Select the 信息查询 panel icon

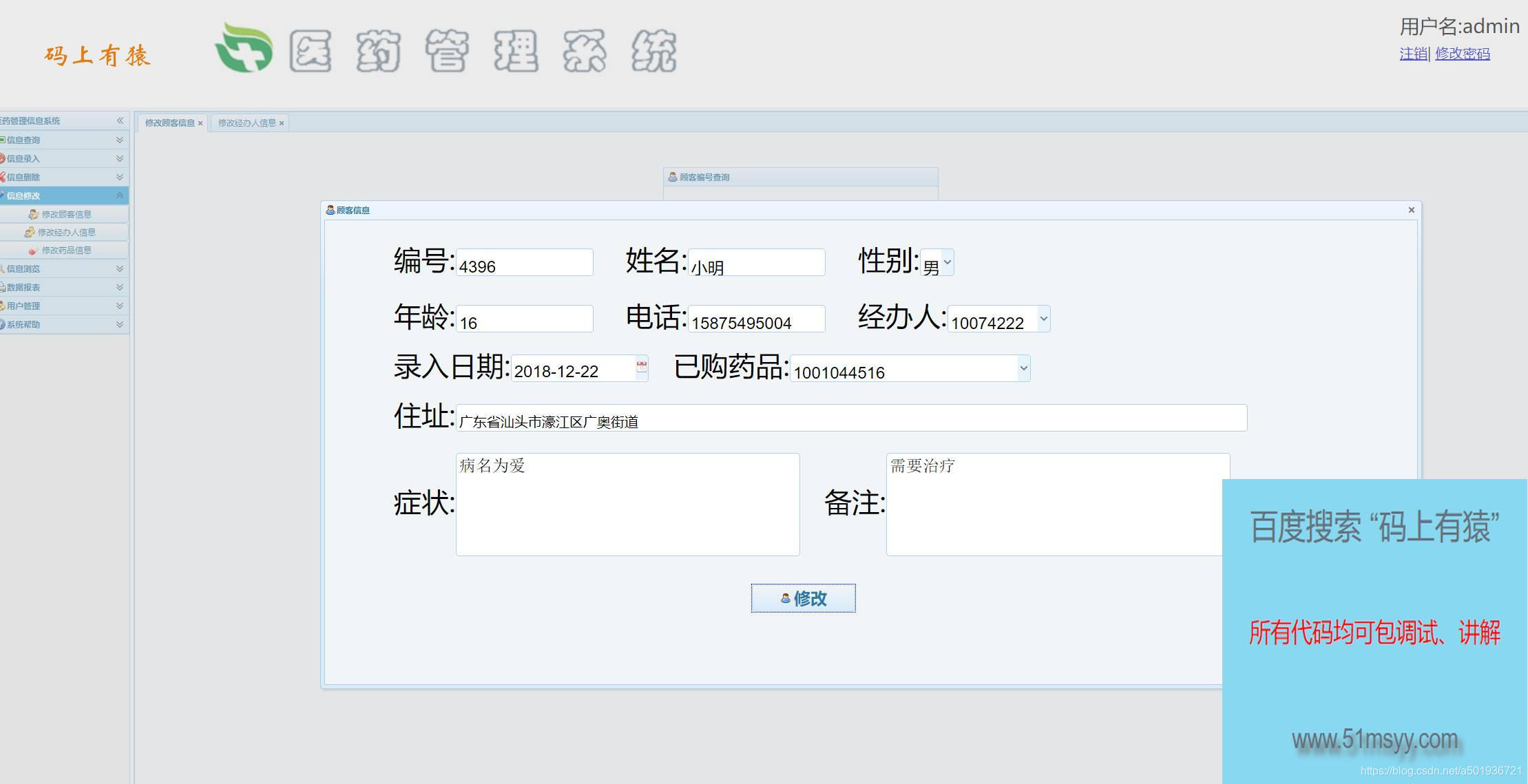coord(6,140)
